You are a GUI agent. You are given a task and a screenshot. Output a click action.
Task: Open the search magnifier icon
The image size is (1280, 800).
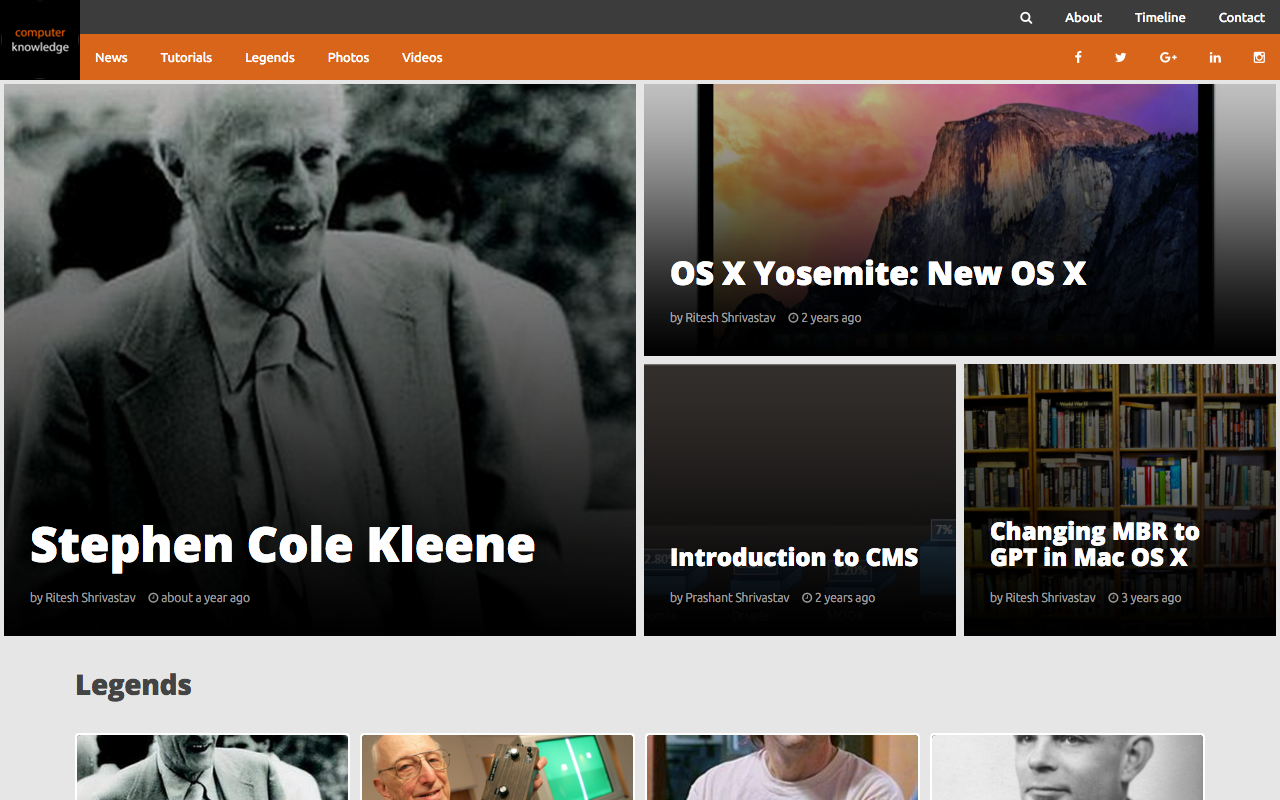point(1026,17)
